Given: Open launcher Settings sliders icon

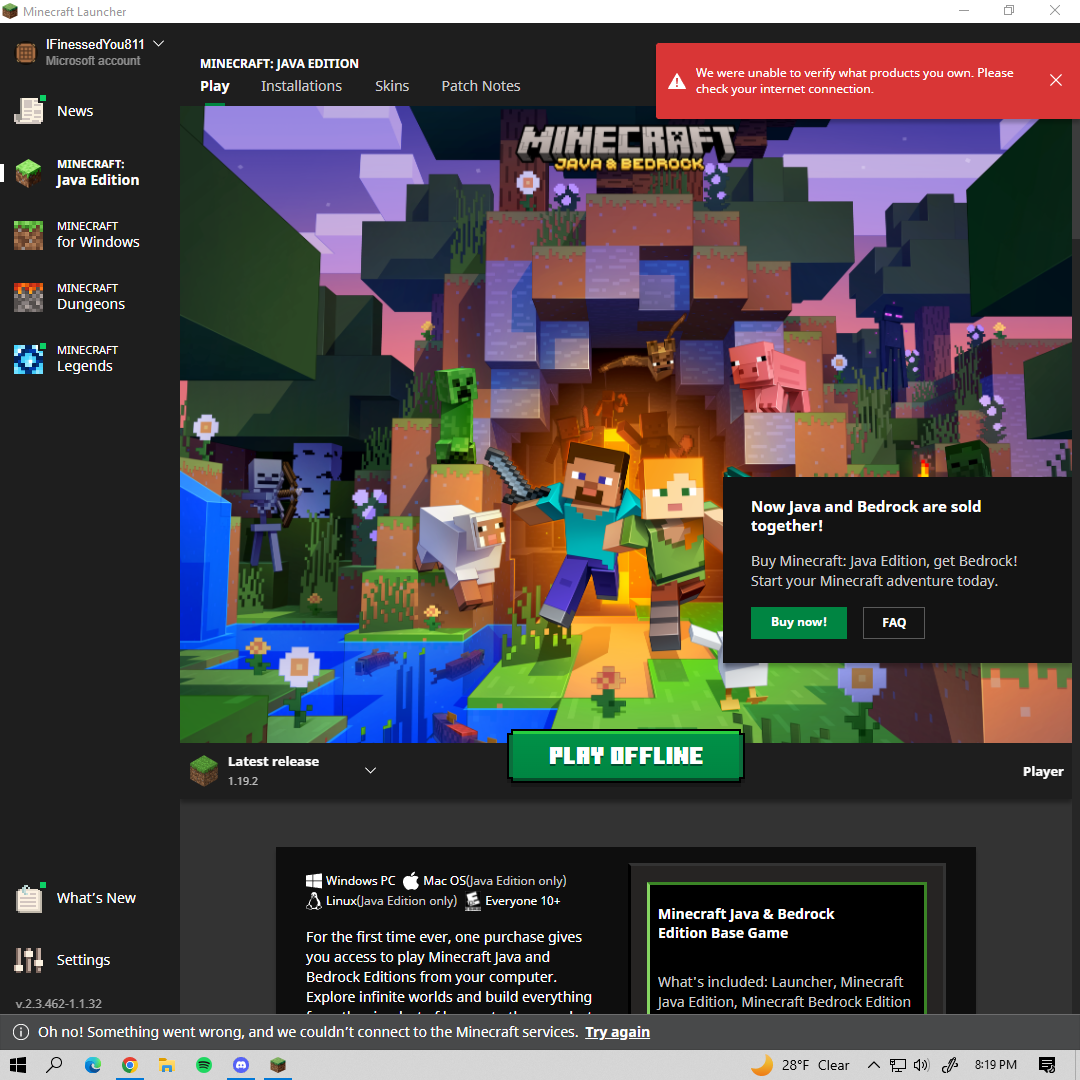Looking at the screenshot, I should (29, 960).
